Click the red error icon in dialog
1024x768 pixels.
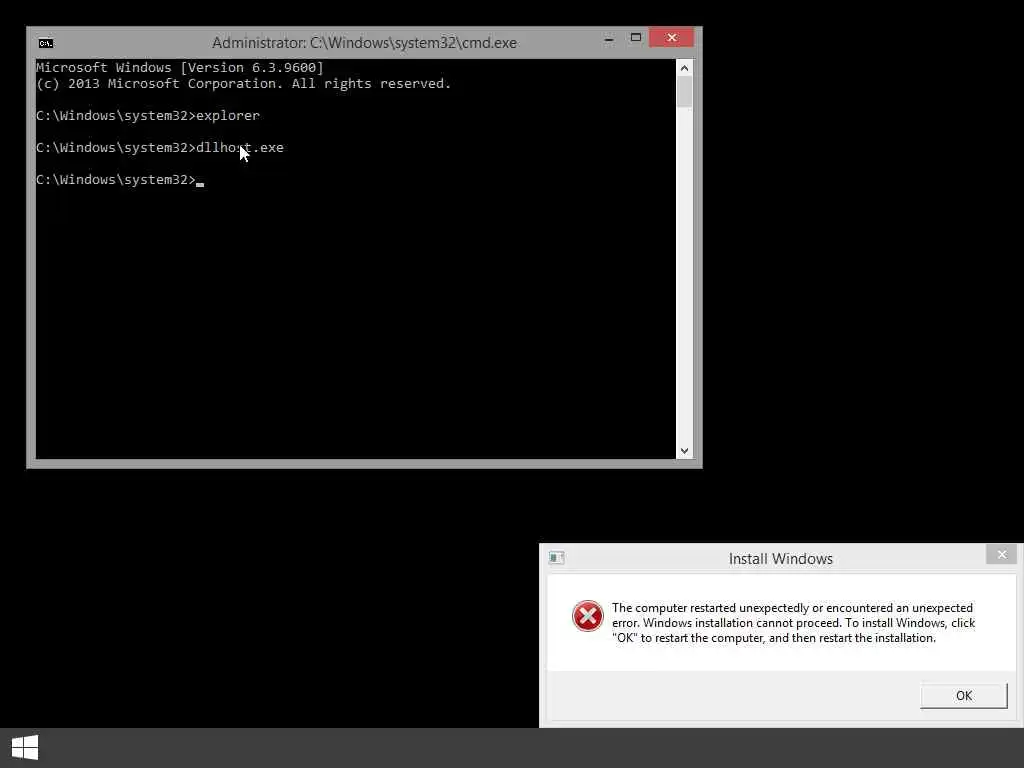click(588, 616)
